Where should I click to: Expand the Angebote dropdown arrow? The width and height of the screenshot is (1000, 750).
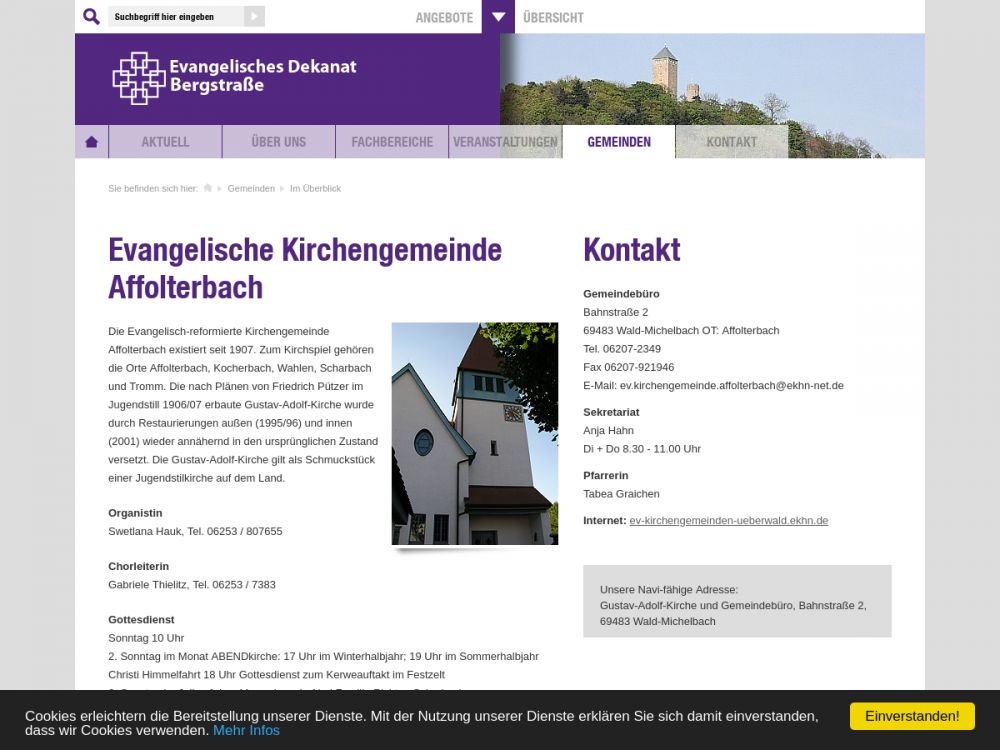(x=498, y=17)
